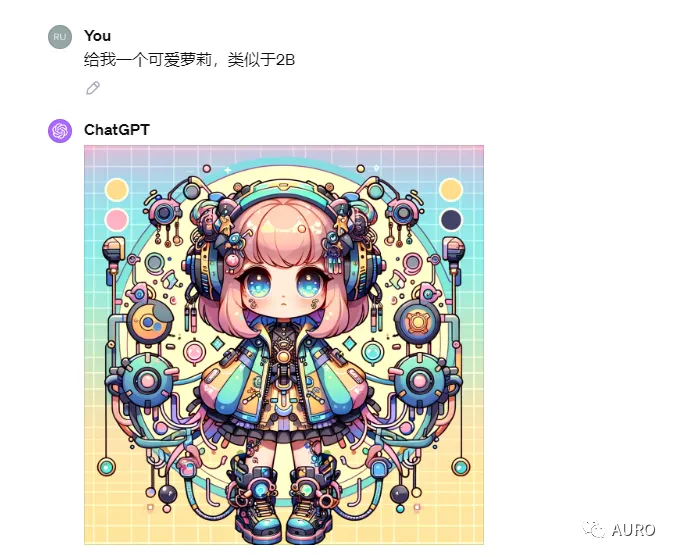The height and width of the screenshot is (557, 677).
Task: Click the green headband visor on girl's head
Action: point(283,190)
